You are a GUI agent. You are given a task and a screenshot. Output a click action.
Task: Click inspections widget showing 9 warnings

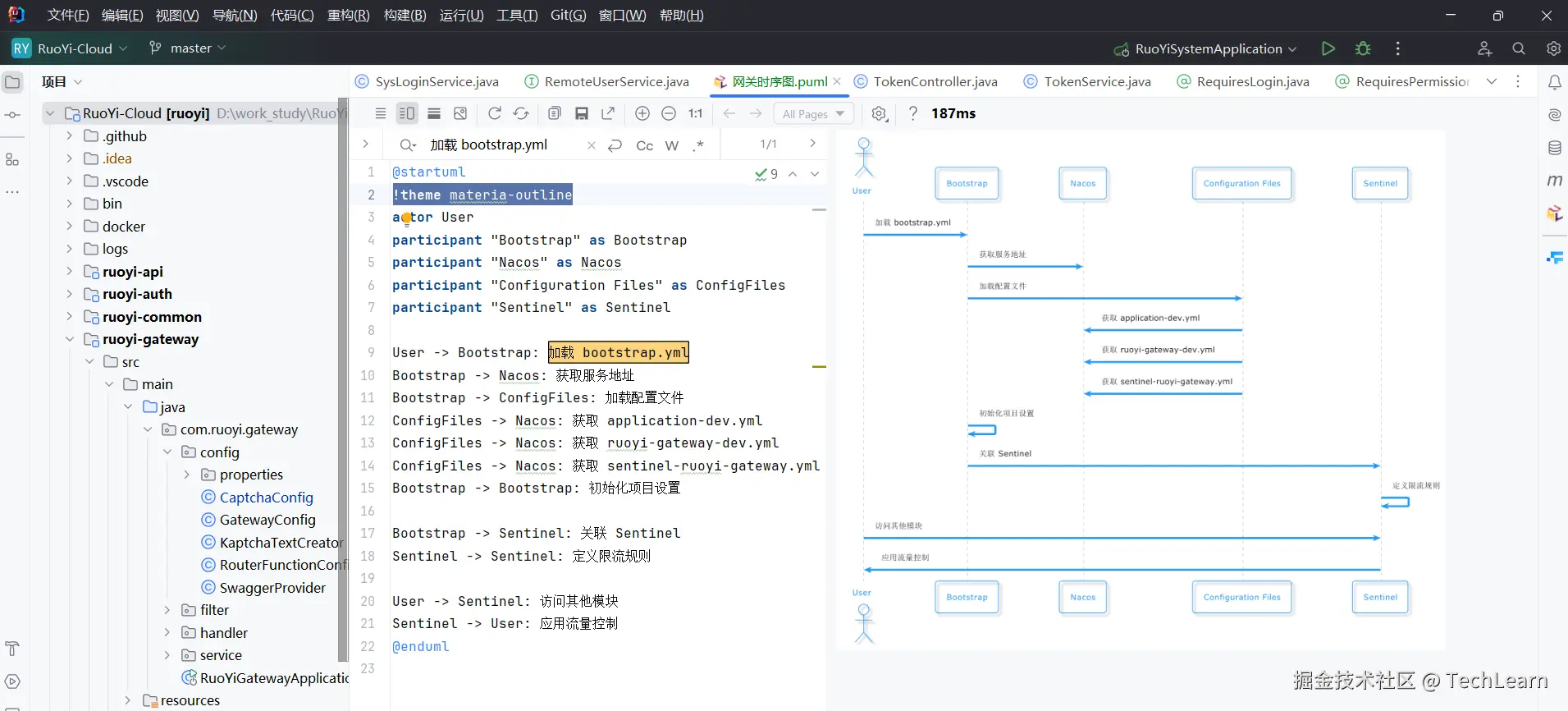point(766,174)
